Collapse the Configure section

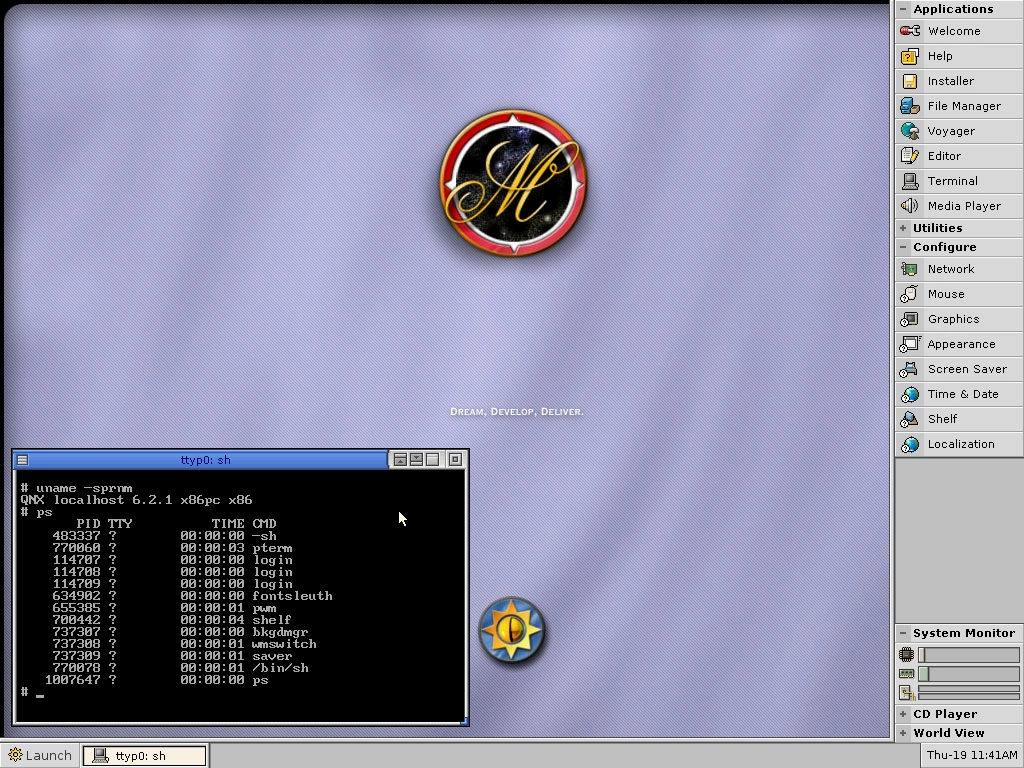click(x=903, y=247)
